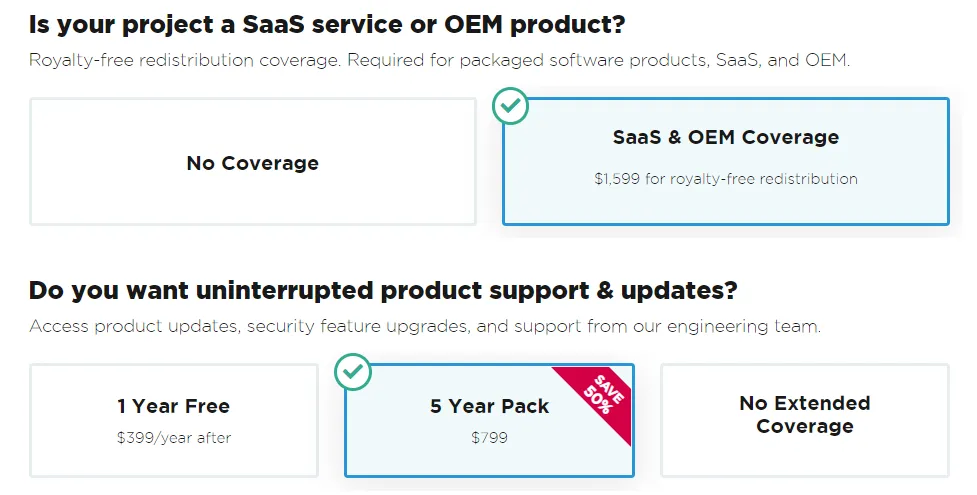Viewport: 977px width, 495px height.
Task: Click the $799 price label
Action: tap(489, 437)
